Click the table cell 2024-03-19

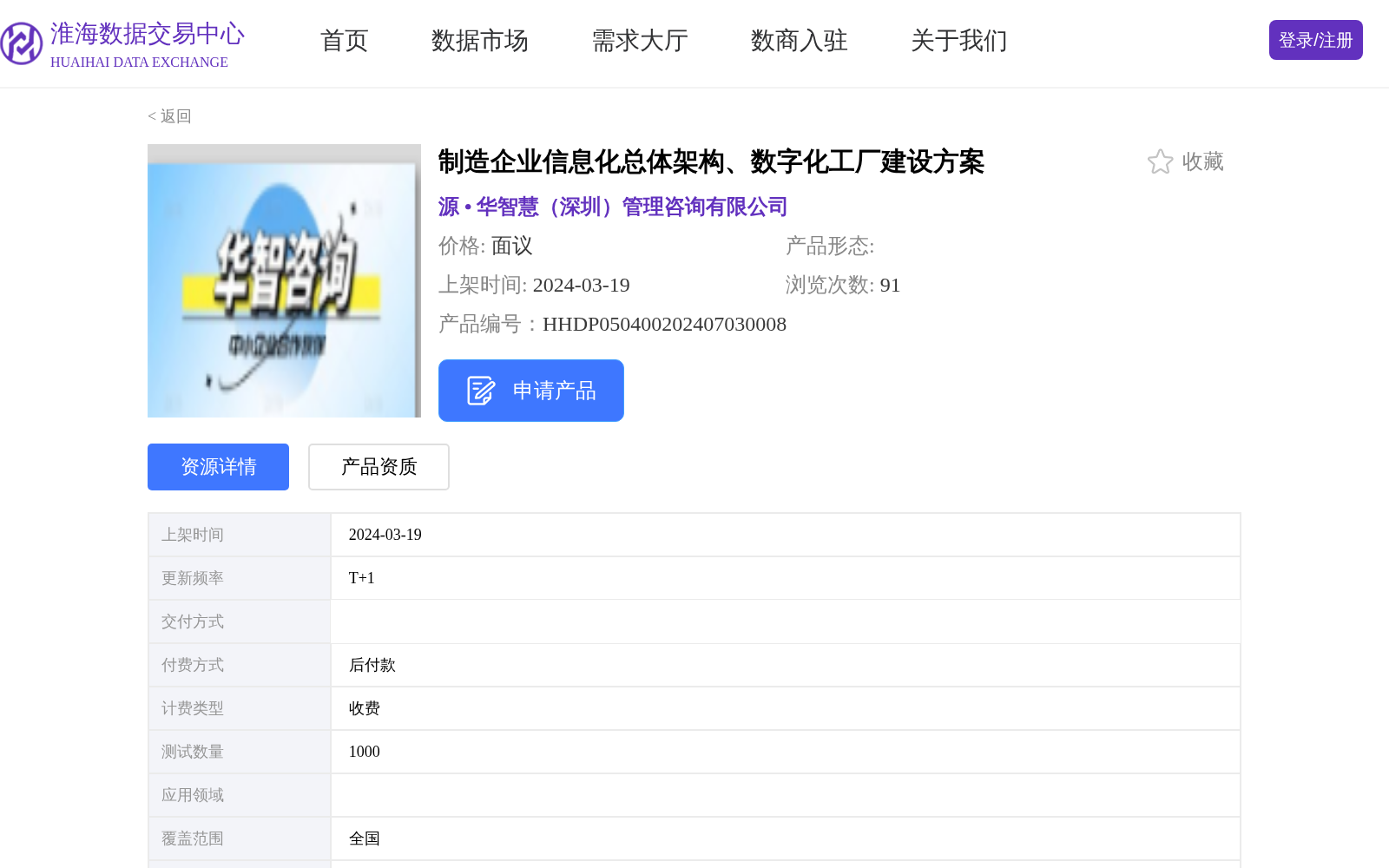tap(785, 535)
